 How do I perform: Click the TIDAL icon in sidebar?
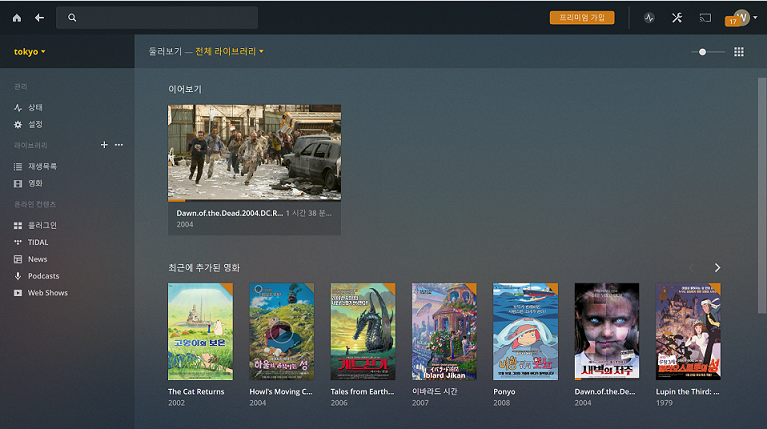coord(18,242)
